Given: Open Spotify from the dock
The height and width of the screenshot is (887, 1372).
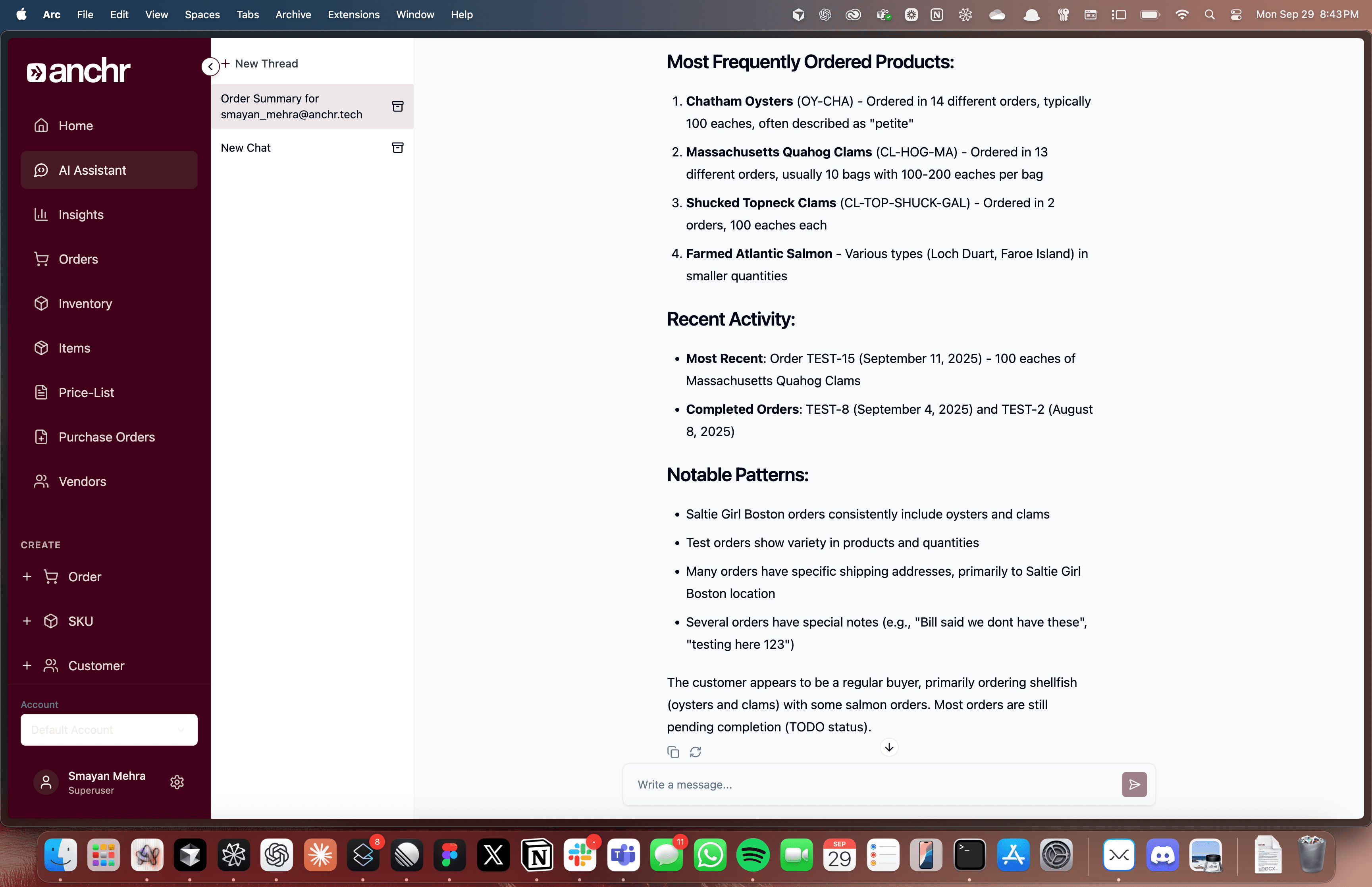Looking at the screenshot, I should pos(753,855).
